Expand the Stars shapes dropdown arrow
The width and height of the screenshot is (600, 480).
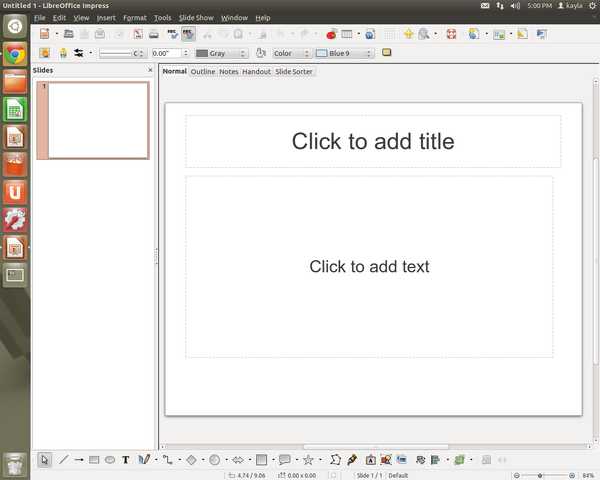(320, 459)
